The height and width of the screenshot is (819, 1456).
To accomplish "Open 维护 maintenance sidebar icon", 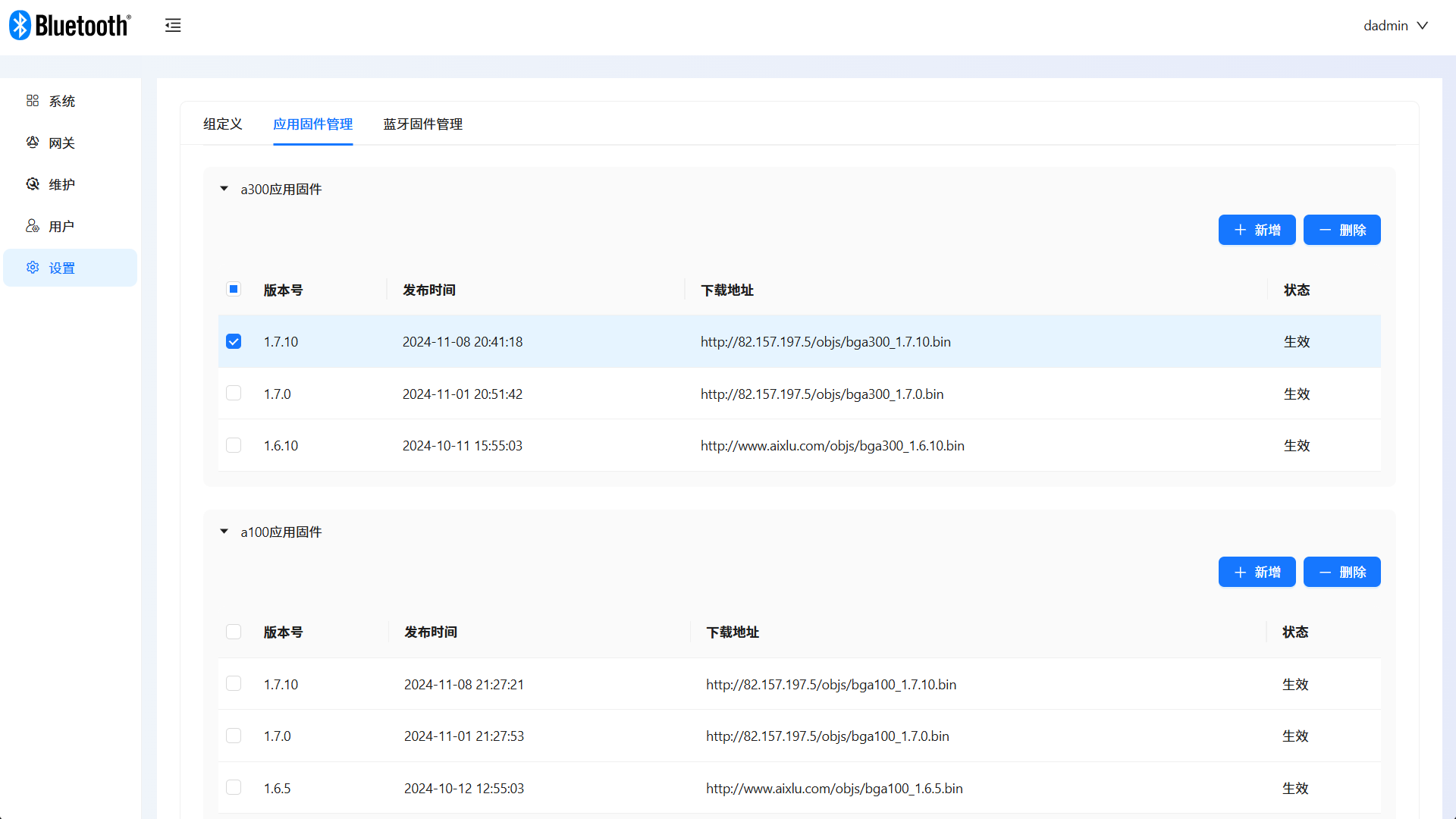I will tap(33, 184).
